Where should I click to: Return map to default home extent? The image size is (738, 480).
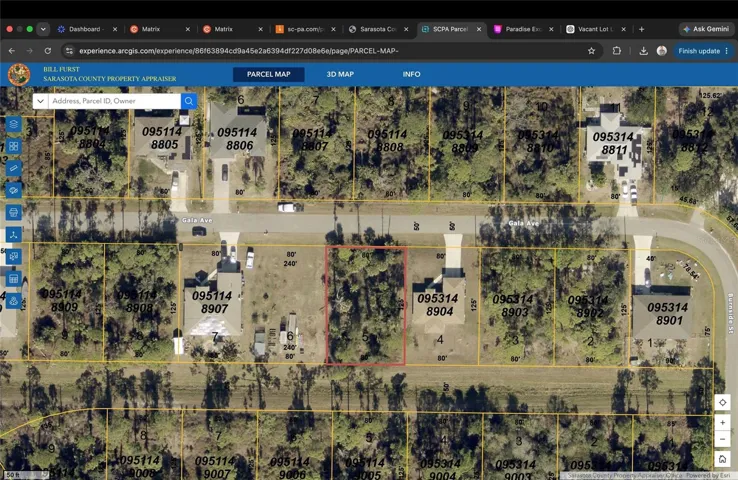[x=722, y=458]
